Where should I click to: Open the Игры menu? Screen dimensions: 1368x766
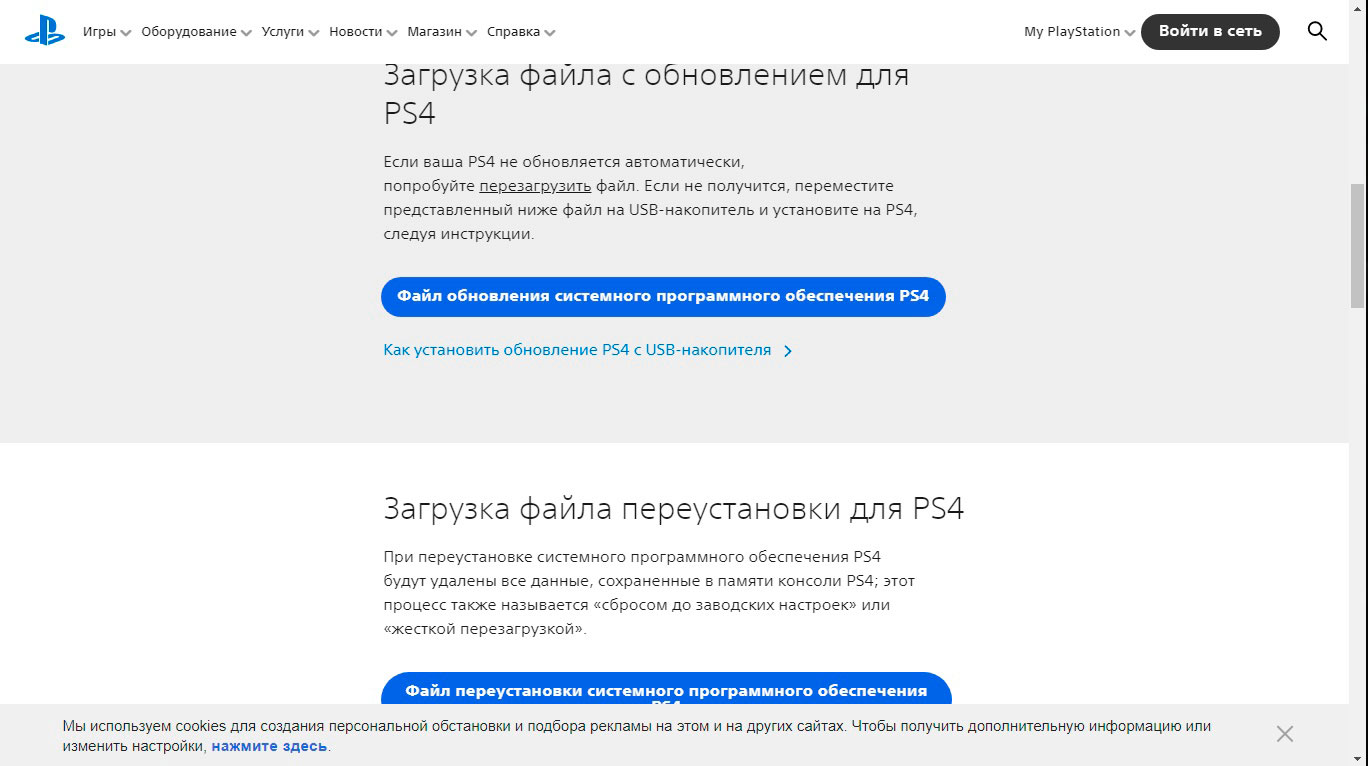pyautogui.click(x=99, y=32)
